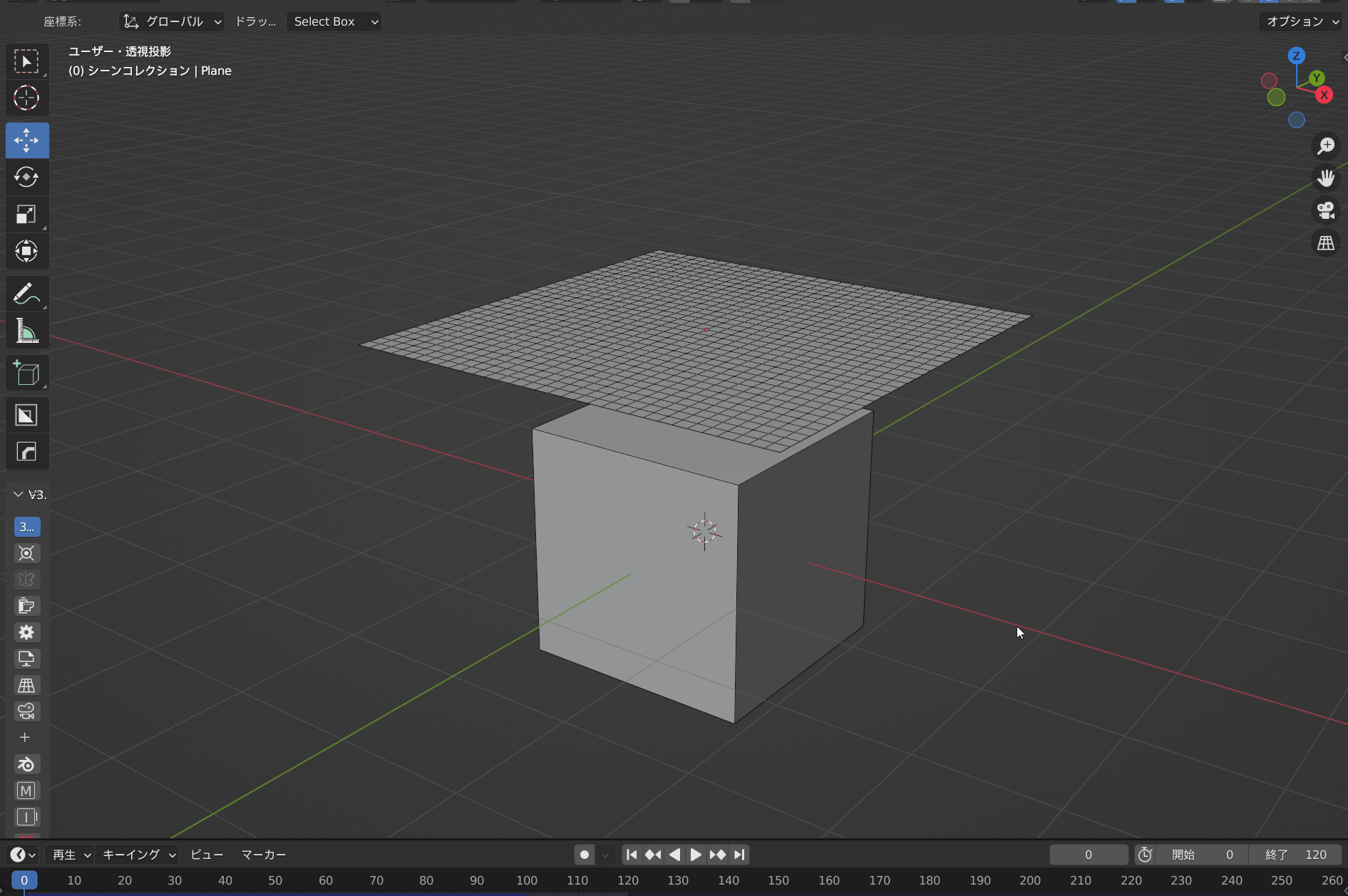This screenshot has width=1348, height=896.
Task: Toggle preview range clock icon
Action: tap(1145, 855)
